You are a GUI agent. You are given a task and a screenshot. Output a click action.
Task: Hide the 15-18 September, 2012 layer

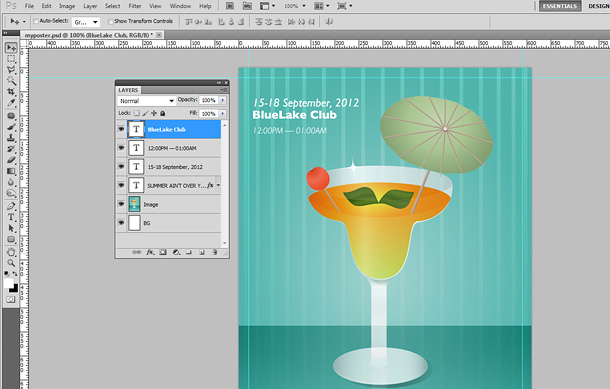pyautogui.click(x=121, y=167)
